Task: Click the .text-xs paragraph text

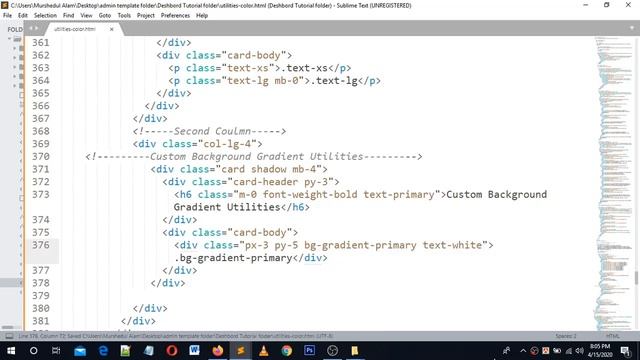Action: click(x=304, y=68)
